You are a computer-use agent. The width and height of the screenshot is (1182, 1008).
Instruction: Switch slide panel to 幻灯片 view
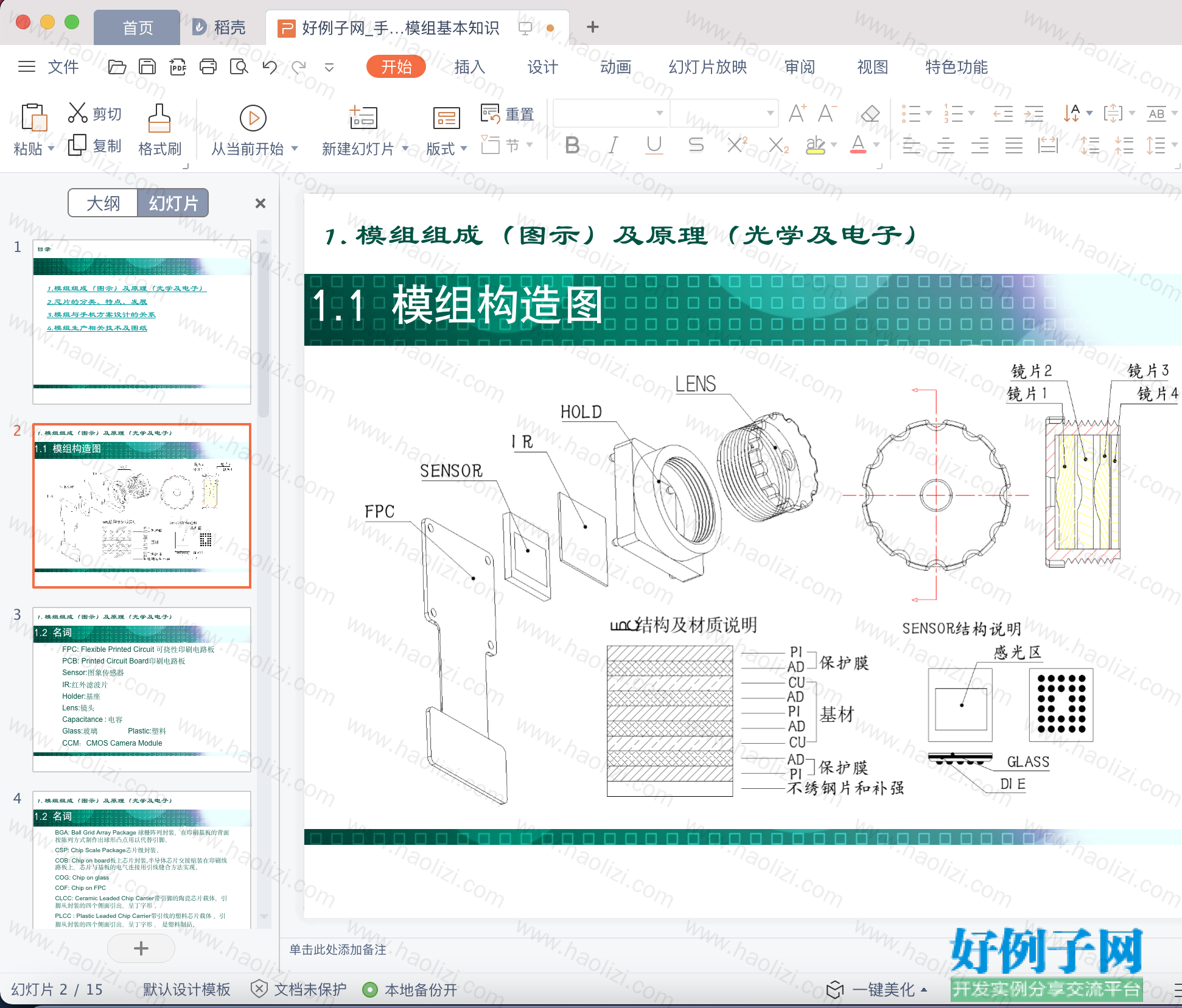173,203
